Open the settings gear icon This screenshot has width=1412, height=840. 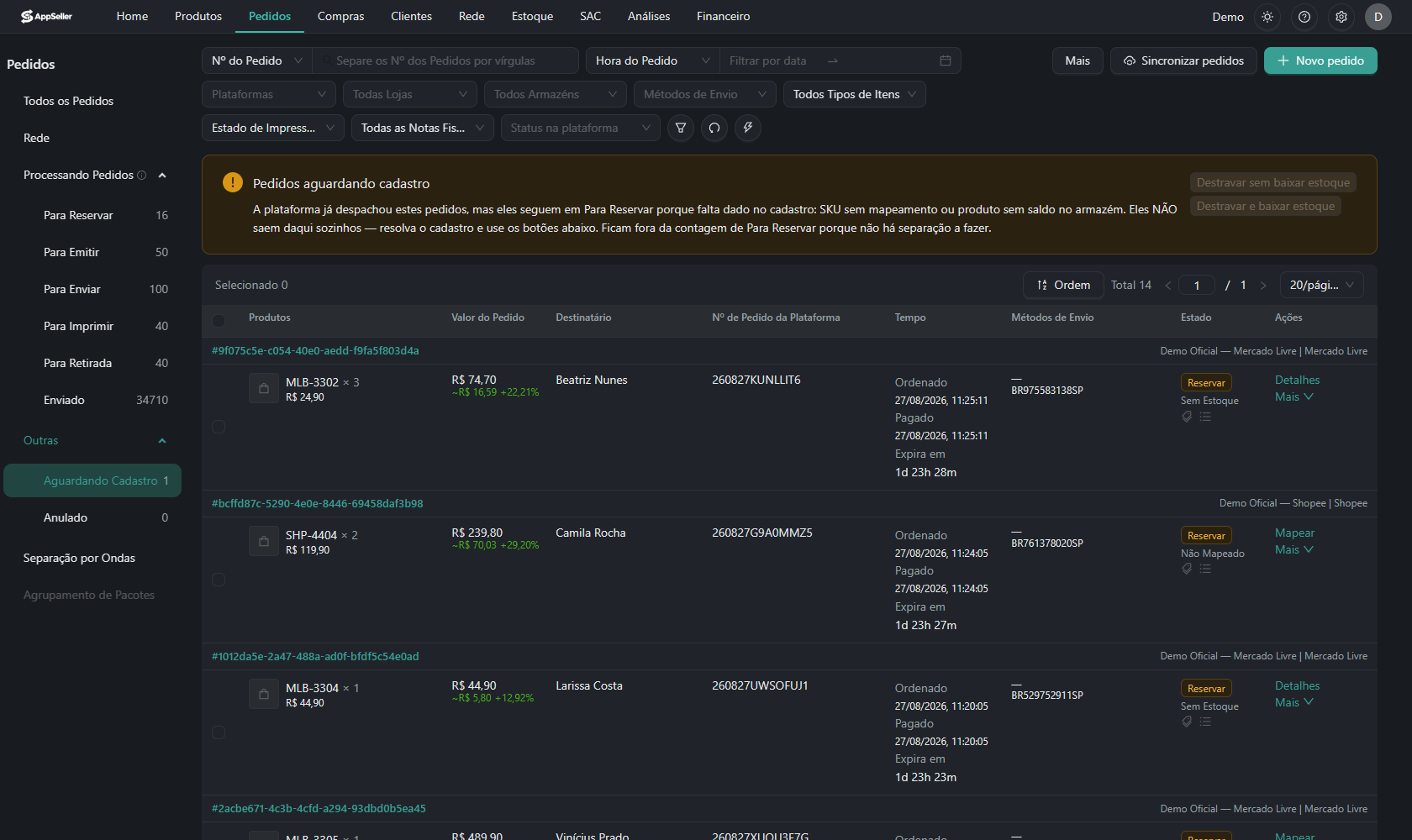[1341, 17]
